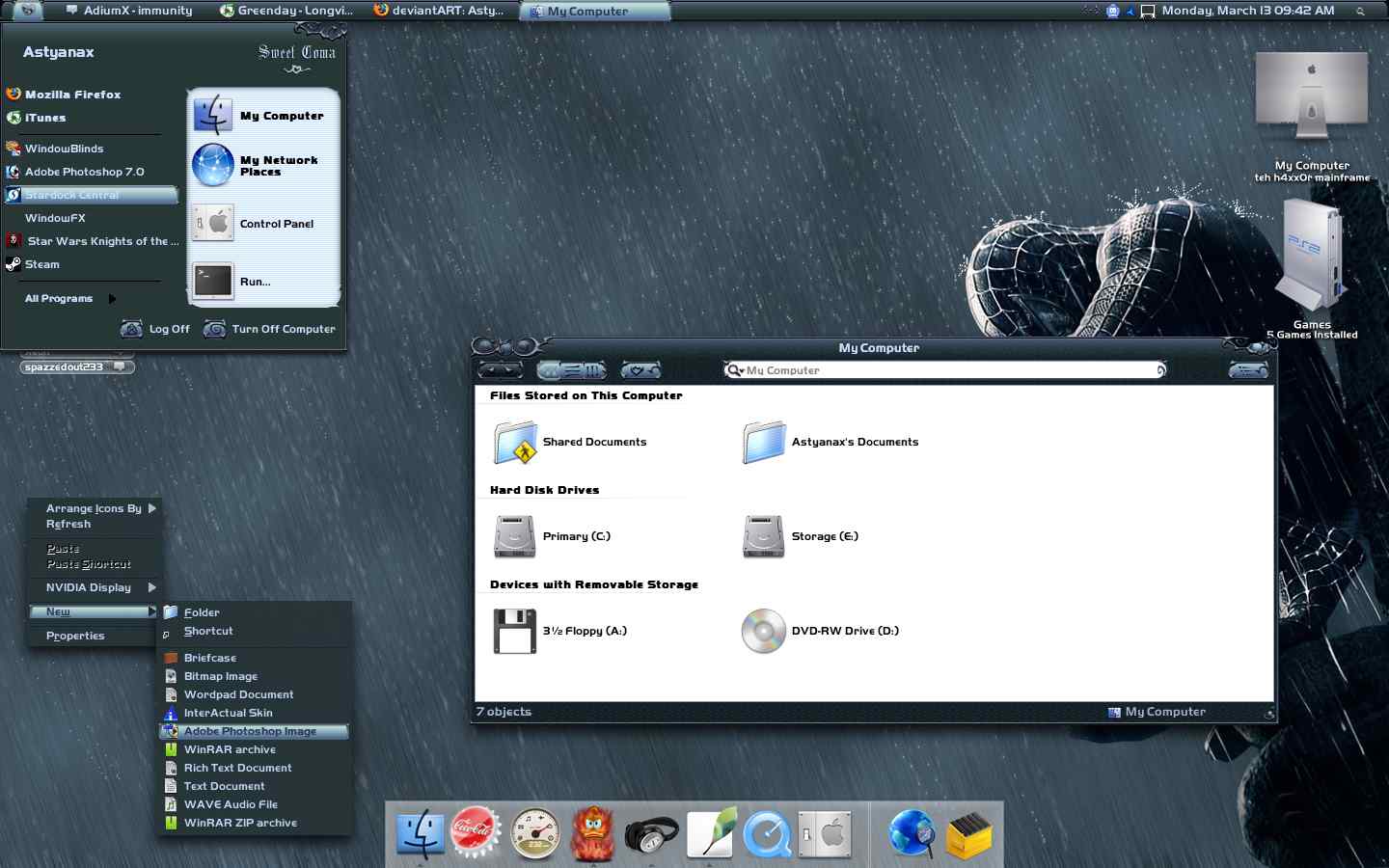Create a new Shortcut from the submenu

[x=254, y=631]
